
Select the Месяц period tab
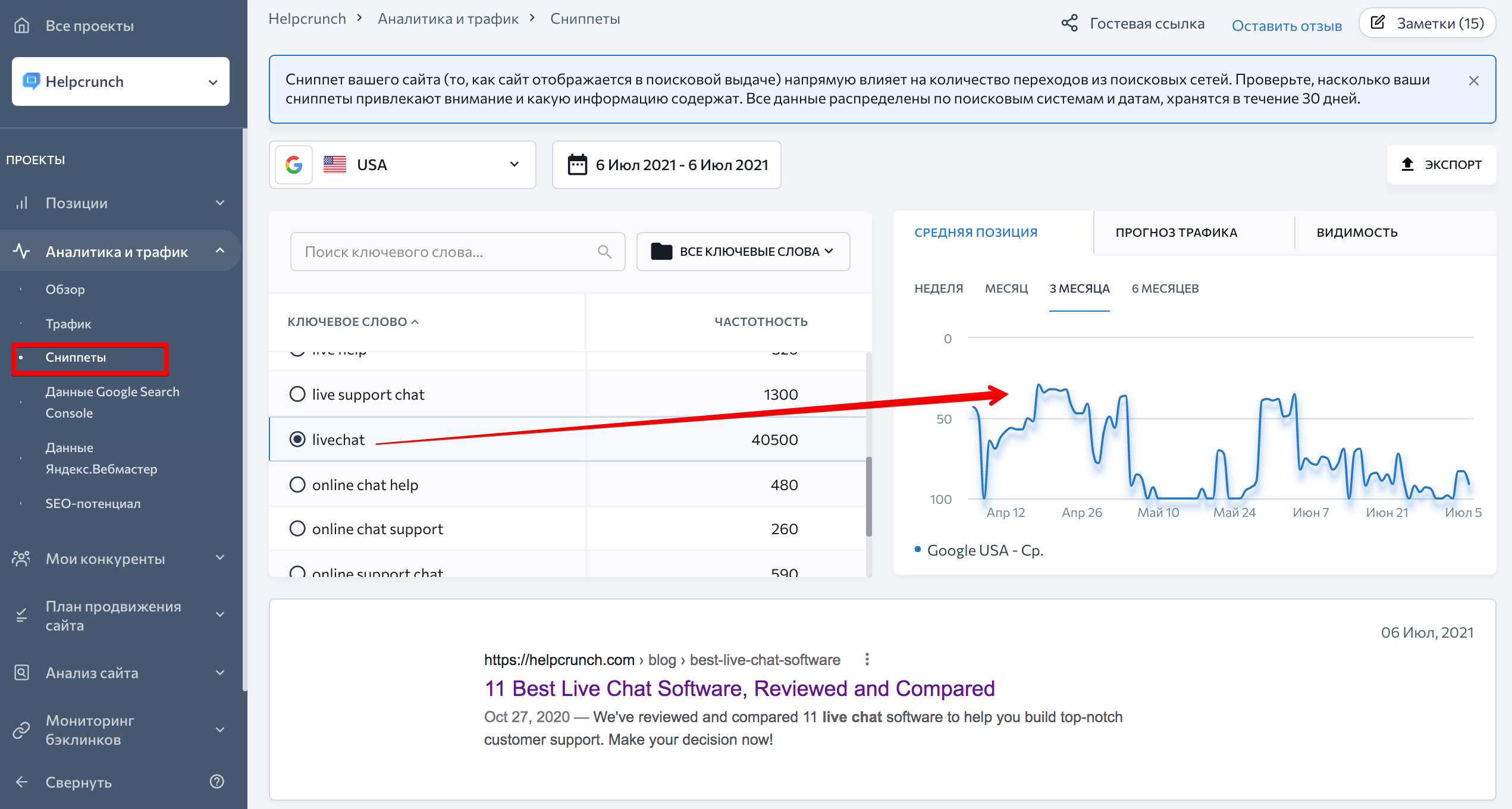(1006, 289)
